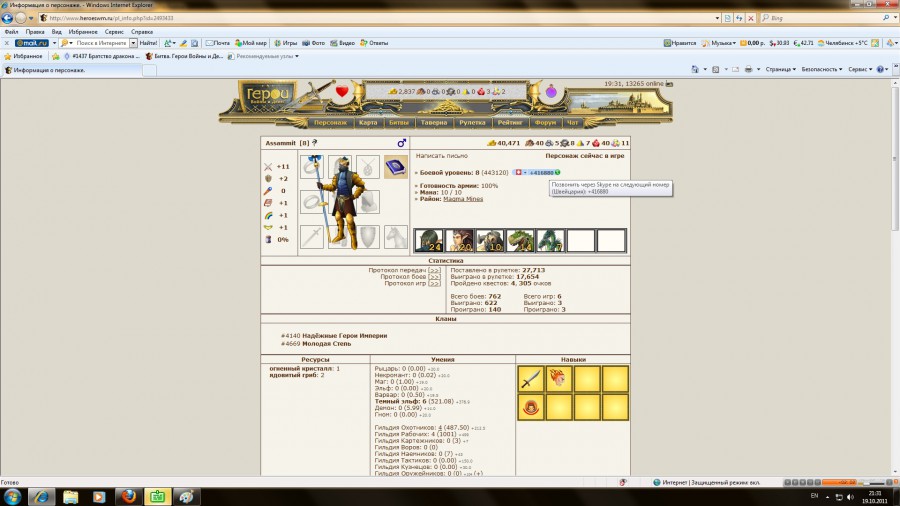The width and height of the screenshot is (900, 506).
Task: Select army unit thumbnail with count 24
Action: coord(429,240)
